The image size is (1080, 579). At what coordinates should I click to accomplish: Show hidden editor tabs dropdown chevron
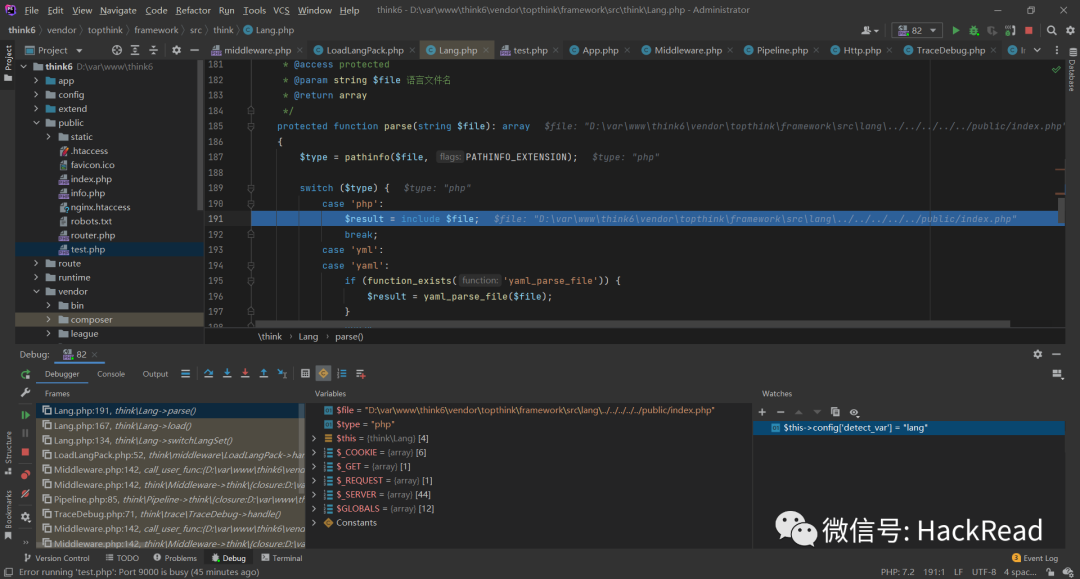tap(1037, 50)
